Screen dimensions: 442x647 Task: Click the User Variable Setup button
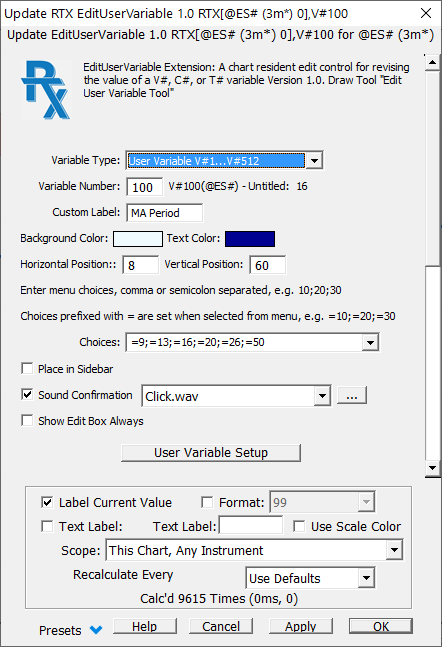[x=211, y=453]
